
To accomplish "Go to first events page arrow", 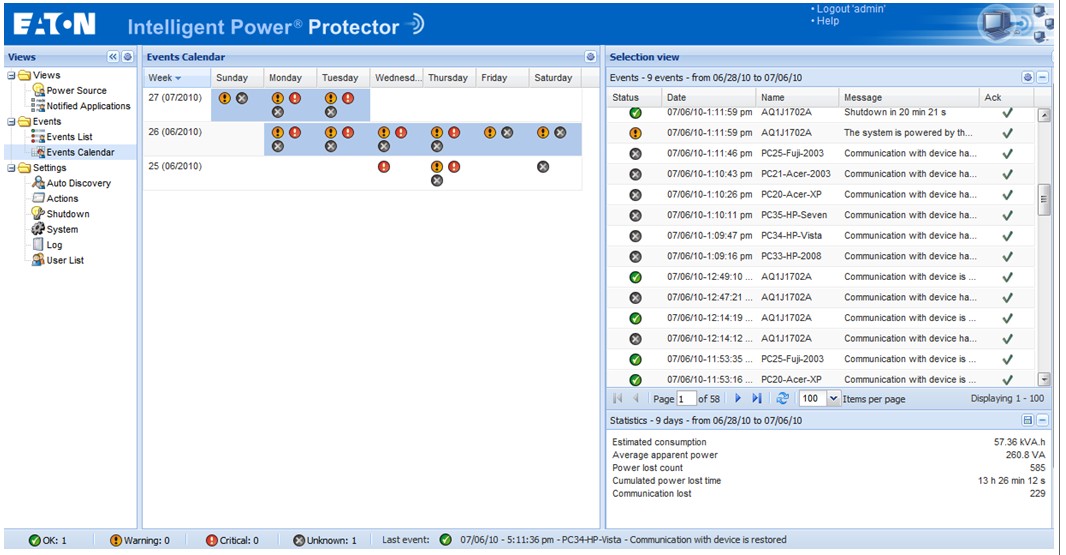I will tap(618, 399).
